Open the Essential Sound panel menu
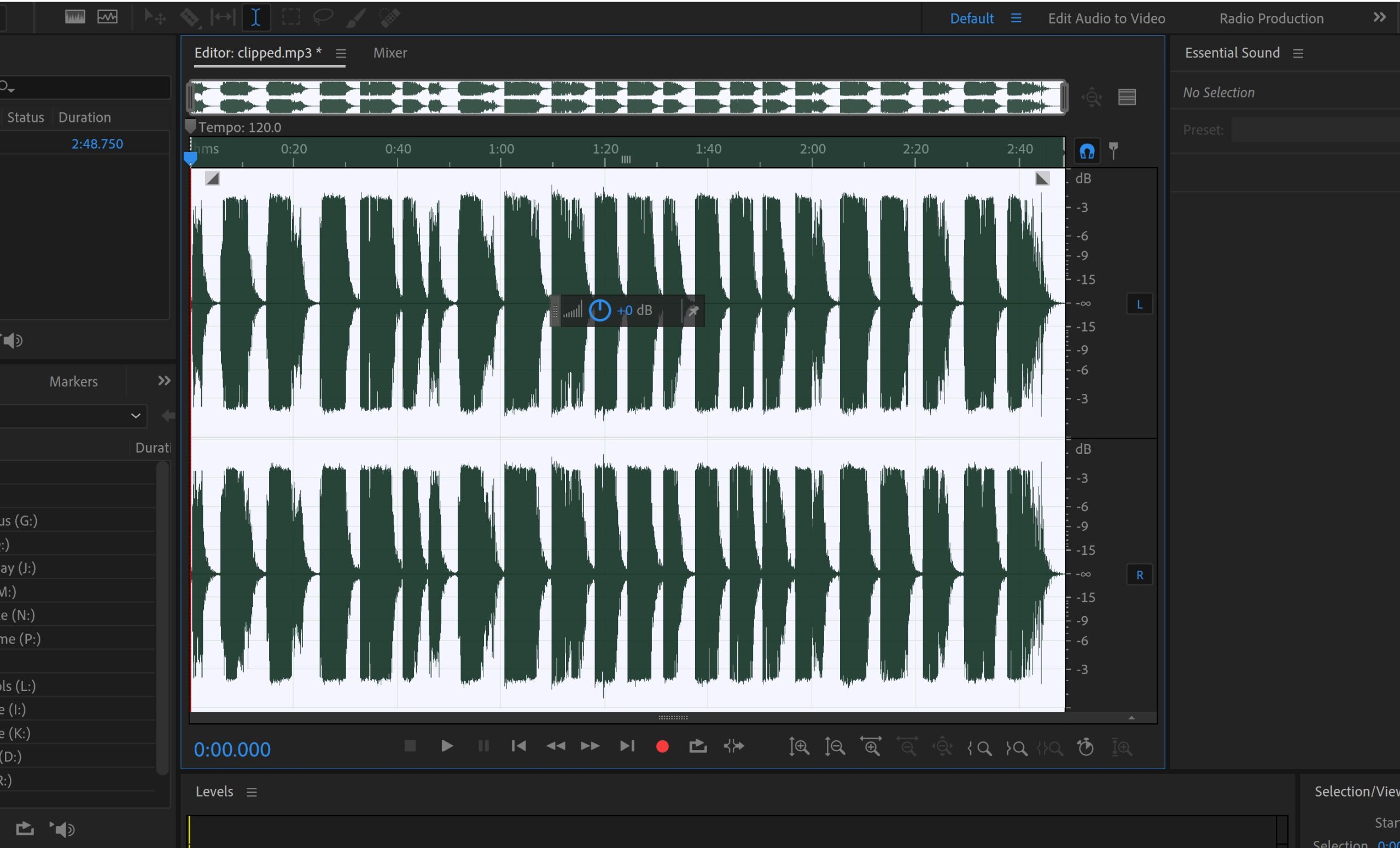The image size is (1400, 848). 1298,54
